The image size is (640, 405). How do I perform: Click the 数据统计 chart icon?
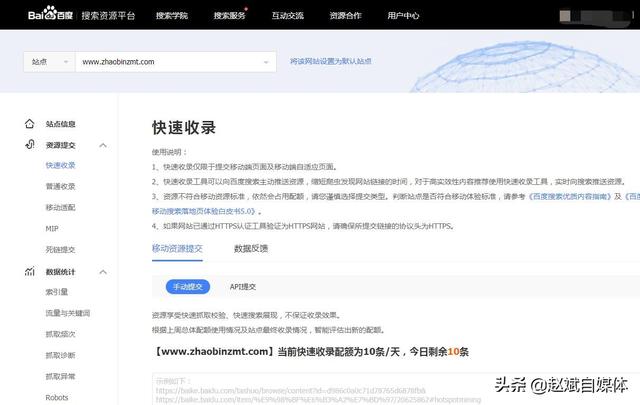30,271
